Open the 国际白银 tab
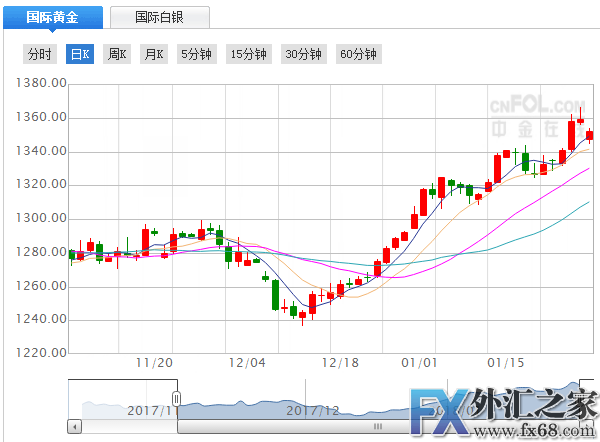 pyautogui.click(x=160, y=17)
